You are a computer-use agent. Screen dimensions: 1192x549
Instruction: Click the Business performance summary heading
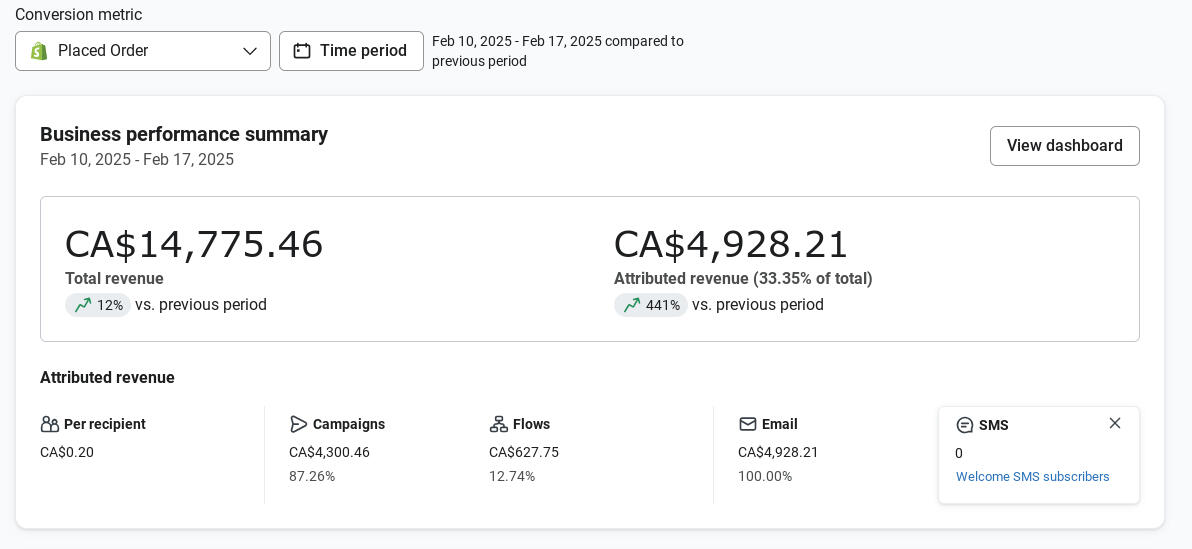(184, 134)
